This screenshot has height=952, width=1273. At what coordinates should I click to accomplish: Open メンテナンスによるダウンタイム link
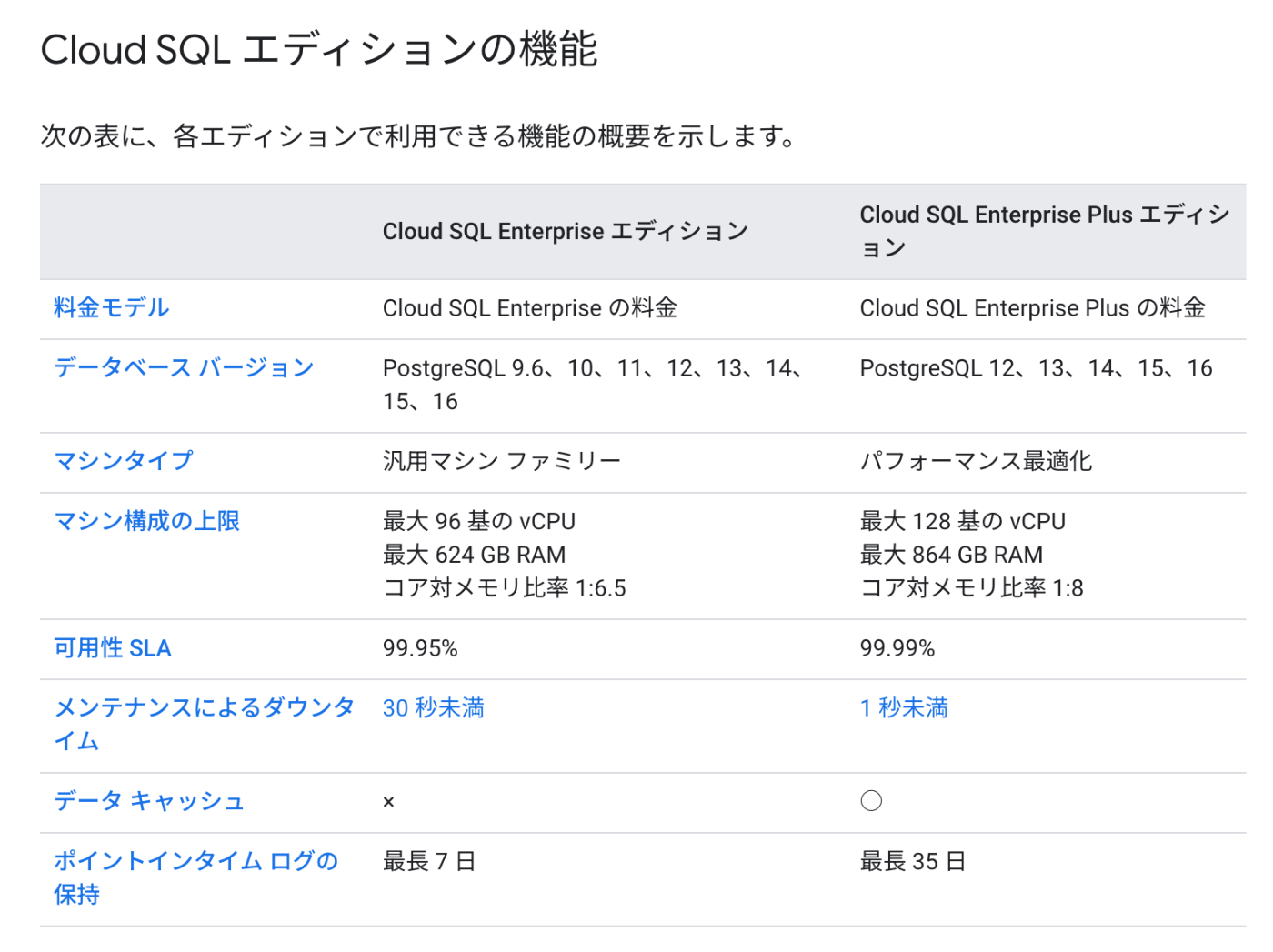[204, 724]
